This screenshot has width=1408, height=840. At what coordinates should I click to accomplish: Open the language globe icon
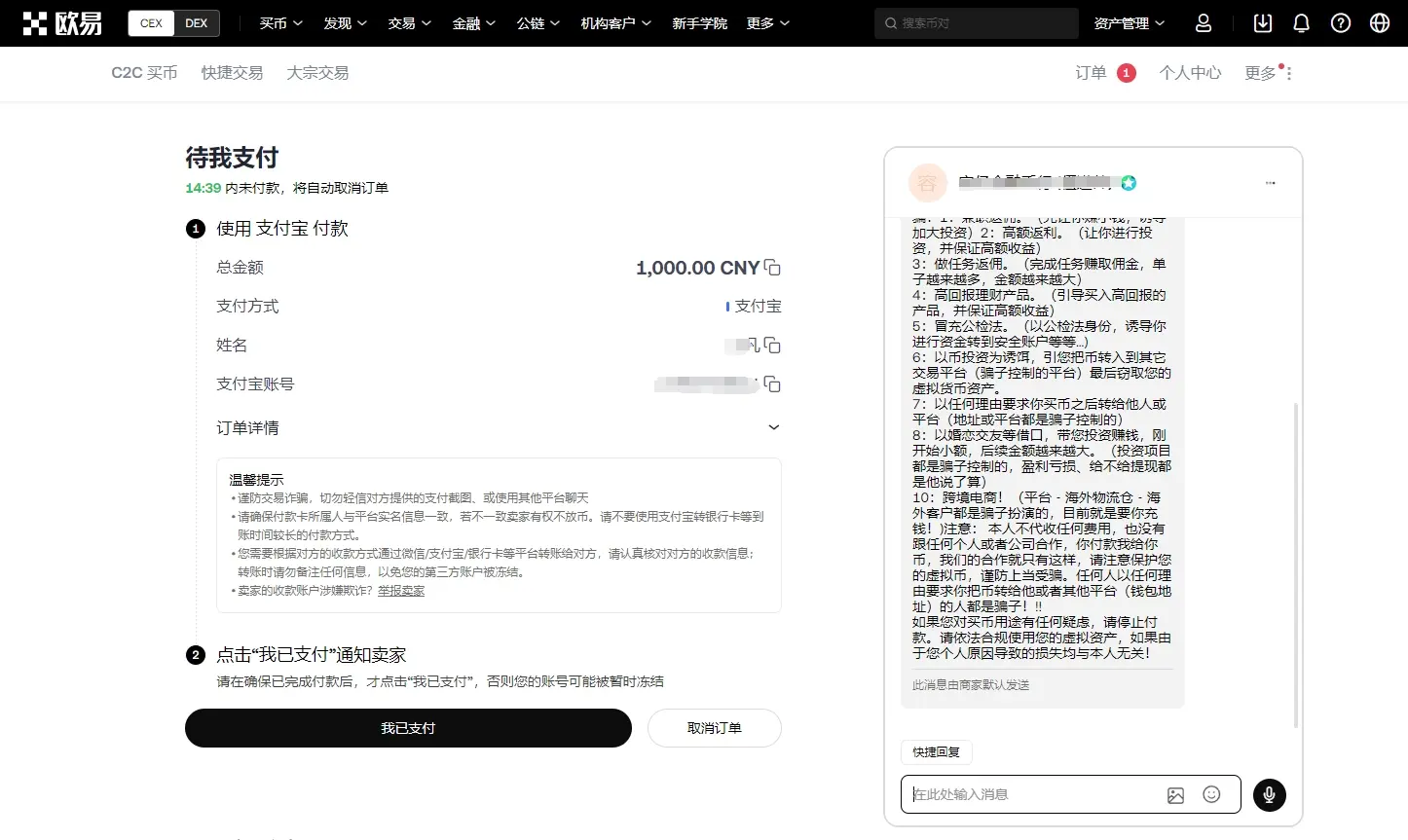(1380, 22)
